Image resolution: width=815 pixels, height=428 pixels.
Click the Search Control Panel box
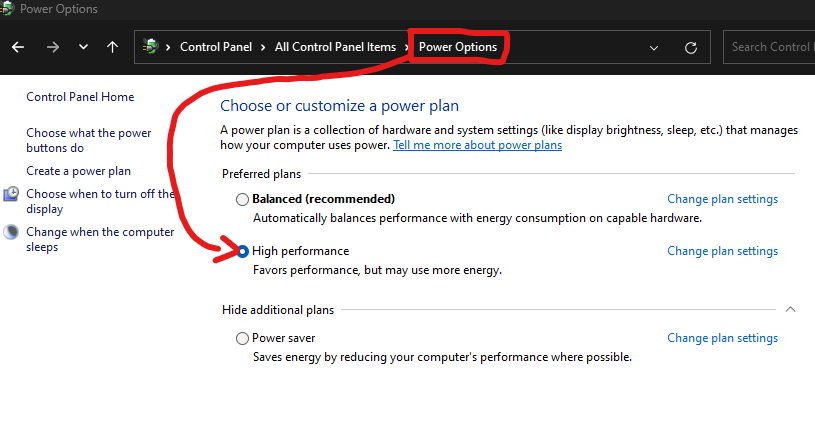[x=768, y=47]
